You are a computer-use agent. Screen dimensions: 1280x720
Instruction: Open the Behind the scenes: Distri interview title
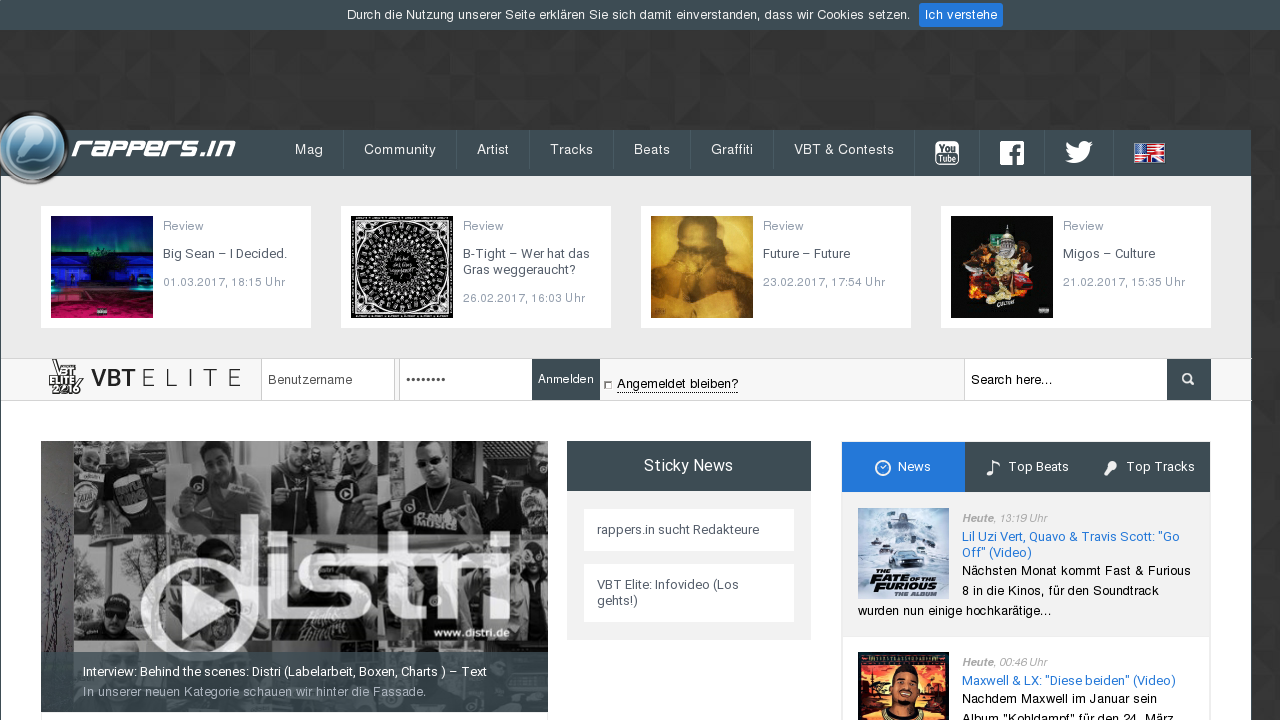[x=285, y=672]
